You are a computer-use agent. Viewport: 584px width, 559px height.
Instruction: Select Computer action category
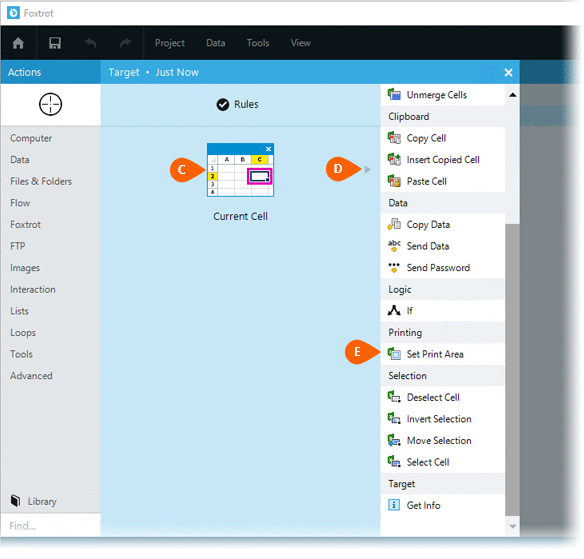(31, 138)
